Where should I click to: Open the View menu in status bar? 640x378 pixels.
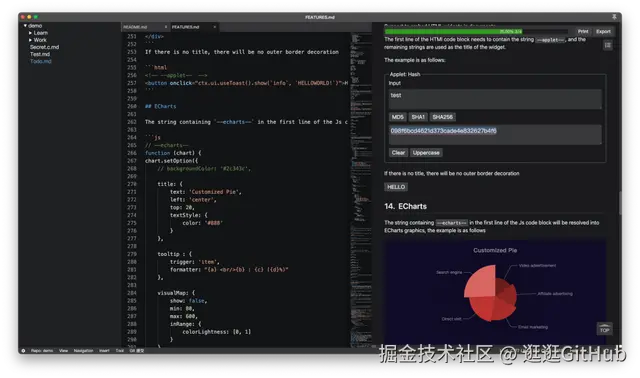click(x=64, y=351)
